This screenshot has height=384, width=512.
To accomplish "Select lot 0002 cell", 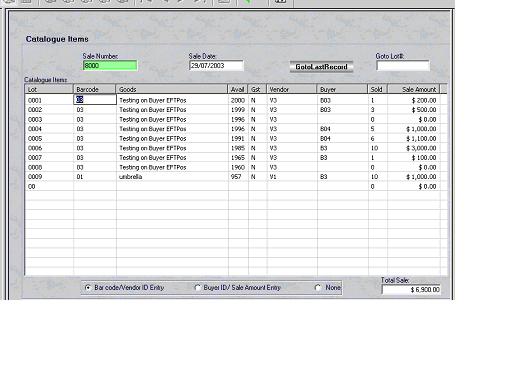I will [x=49, y=110].
